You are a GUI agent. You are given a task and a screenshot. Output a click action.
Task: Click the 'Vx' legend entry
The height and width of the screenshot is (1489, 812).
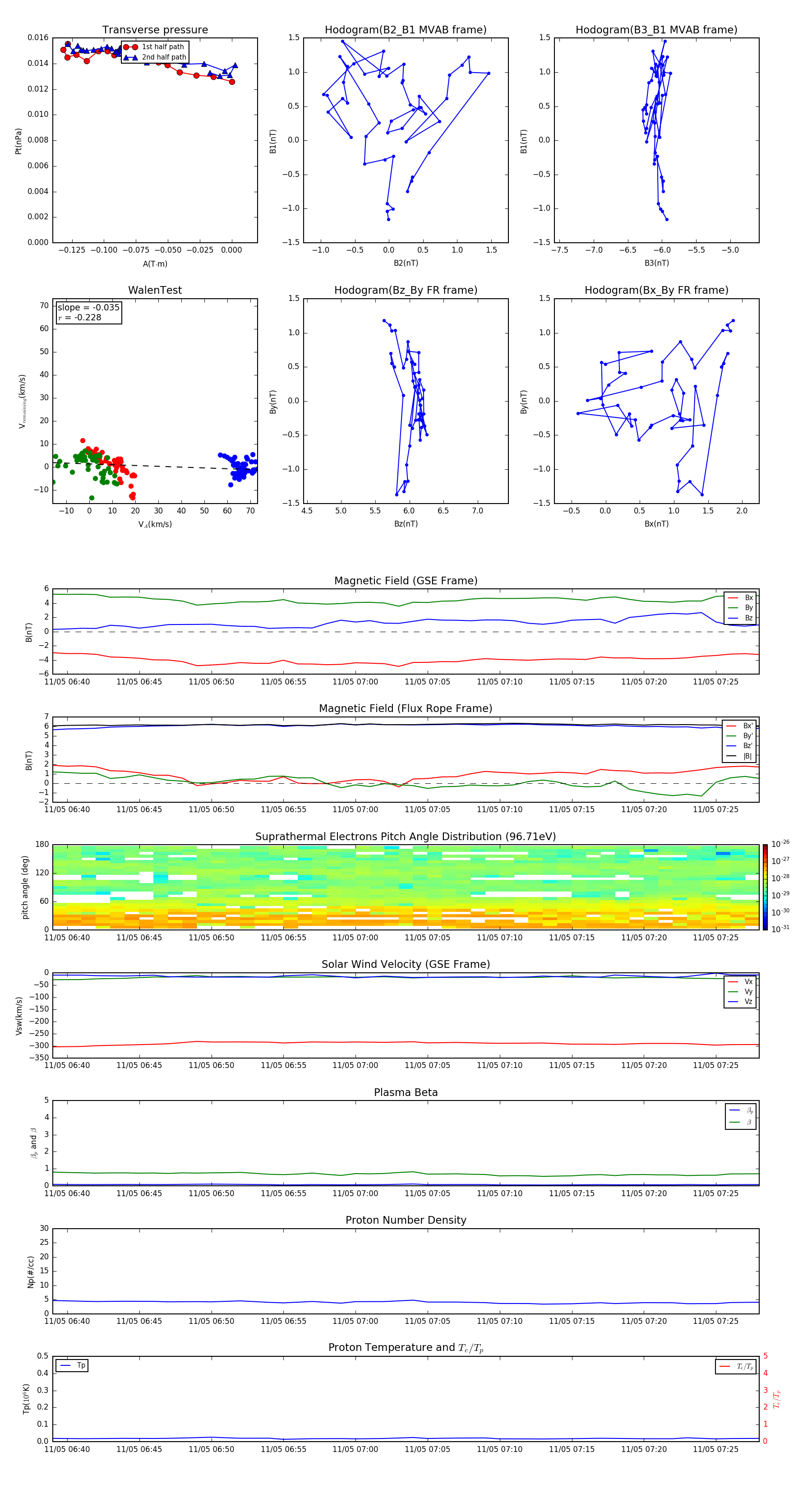click(x=740, y=981)
